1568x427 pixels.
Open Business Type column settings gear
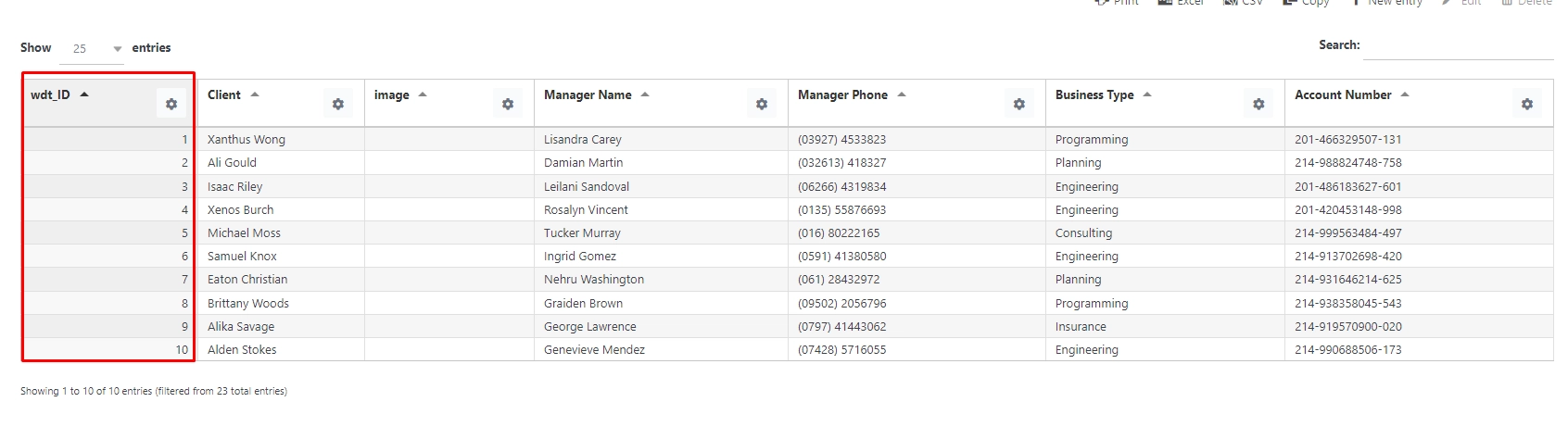point(1258,105)
